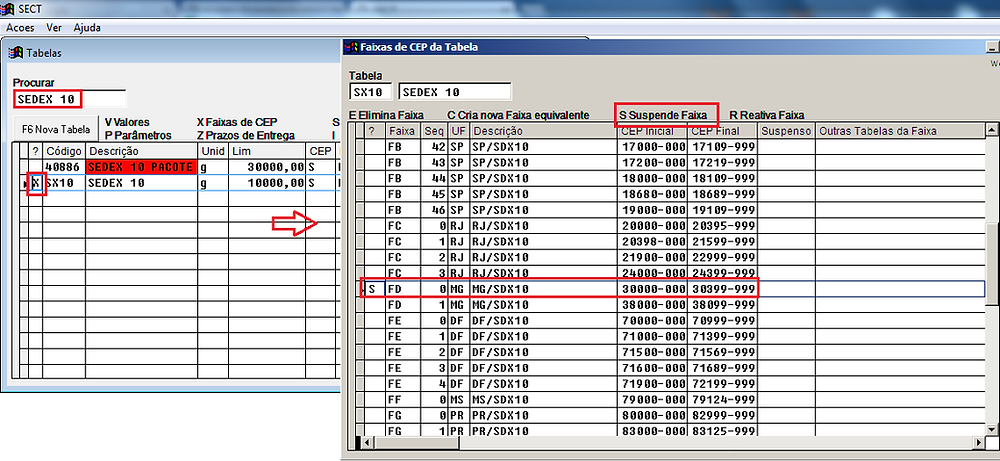Click CEP Inicial 70000-000 cell
This screenshot has width=1000, height=461.
click(x=652, y=321)
